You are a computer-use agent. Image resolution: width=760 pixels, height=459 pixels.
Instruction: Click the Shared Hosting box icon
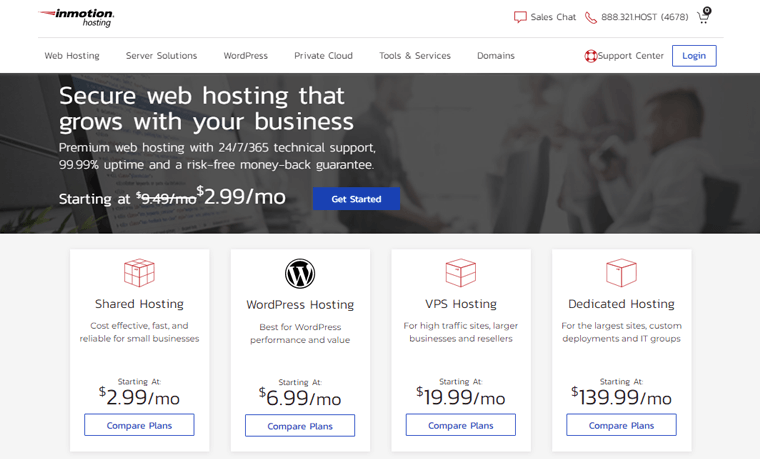139,272
